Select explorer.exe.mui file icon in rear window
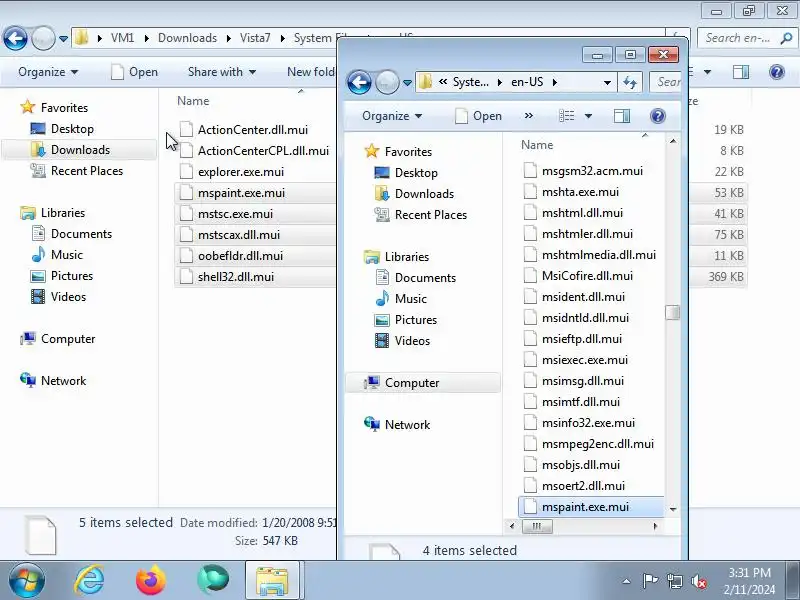800x600 pixels. (x=186, y=172)
